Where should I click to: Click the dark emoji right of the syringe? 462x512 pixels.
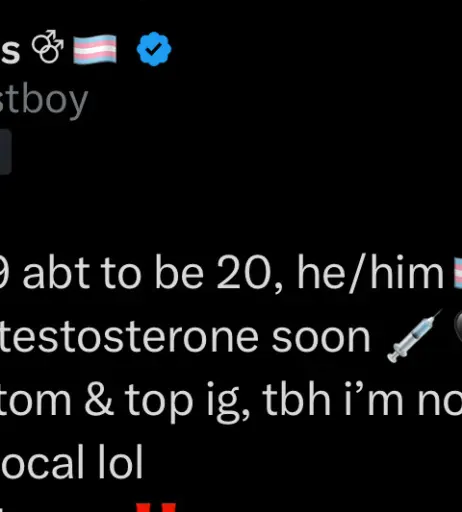tap(458, 328)
